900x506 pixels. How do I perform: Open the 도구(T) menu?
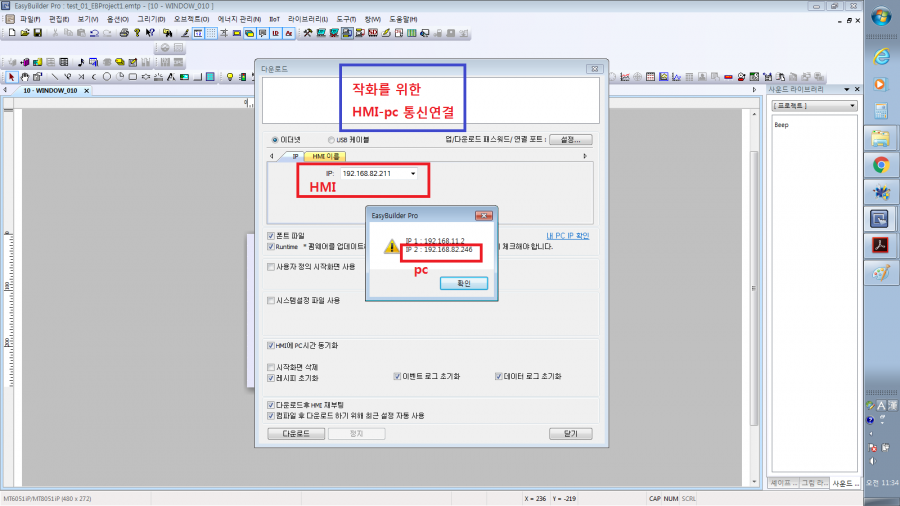pyautogui.click(x=346, y=20)
